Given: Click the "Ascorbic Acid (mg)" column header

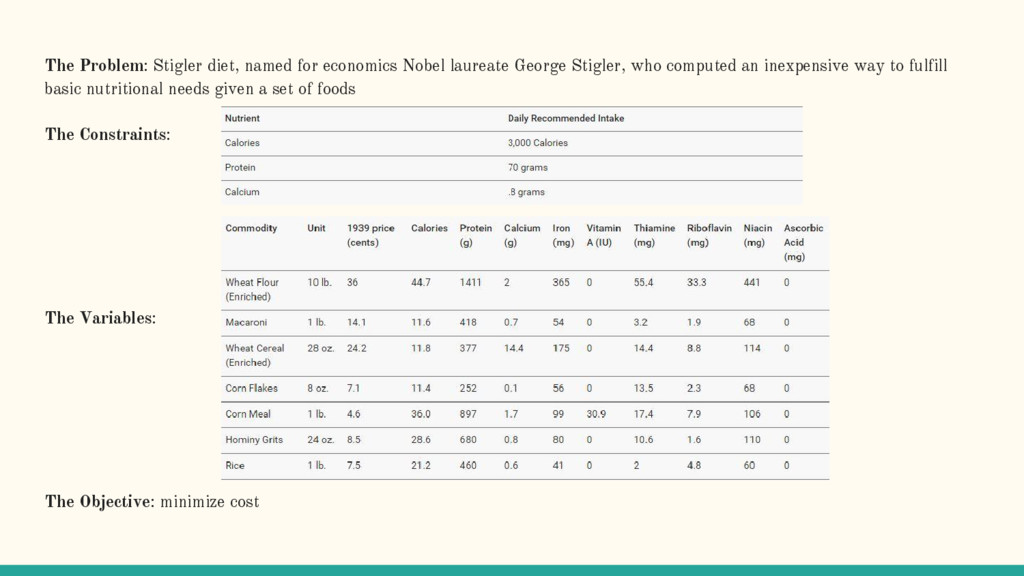Looking at the screenshot, I should 803,242.
